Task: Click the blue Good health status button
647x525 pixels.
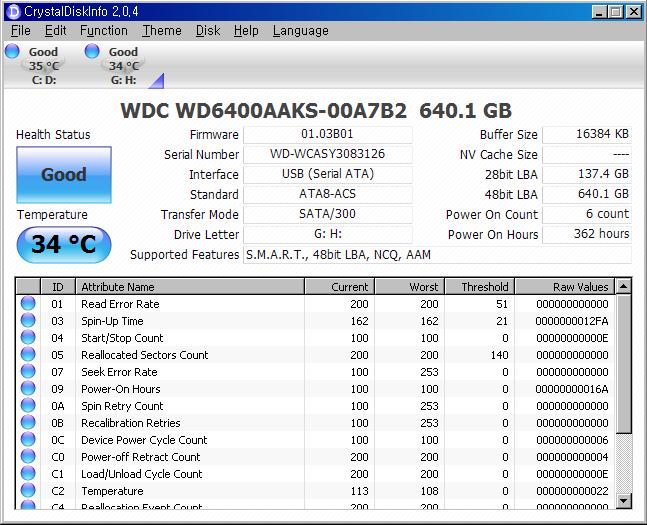Action: click(x=64, y=175)
